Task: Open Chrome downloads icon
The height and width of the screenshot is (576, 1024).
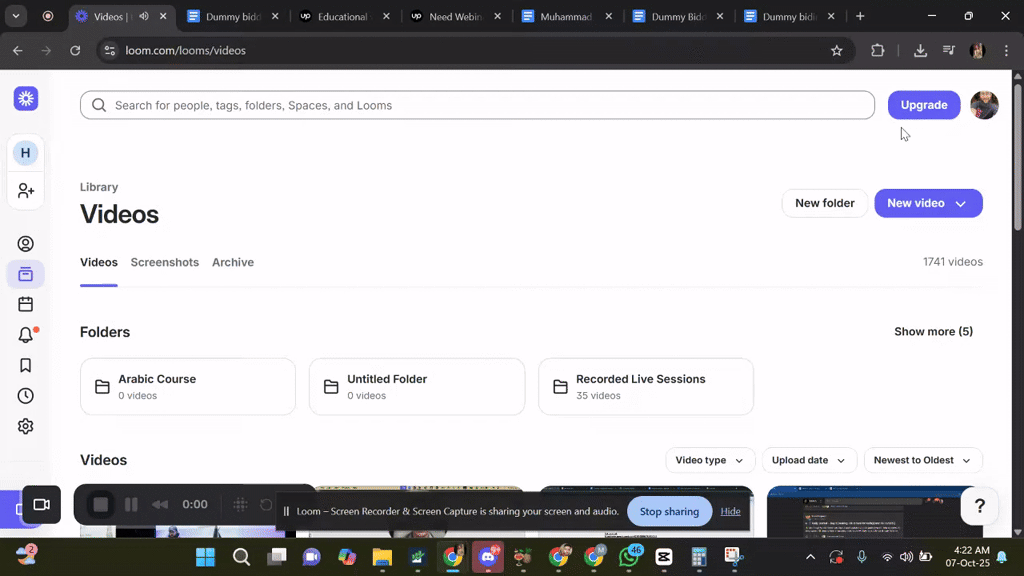Action: (x=920, y=50)
